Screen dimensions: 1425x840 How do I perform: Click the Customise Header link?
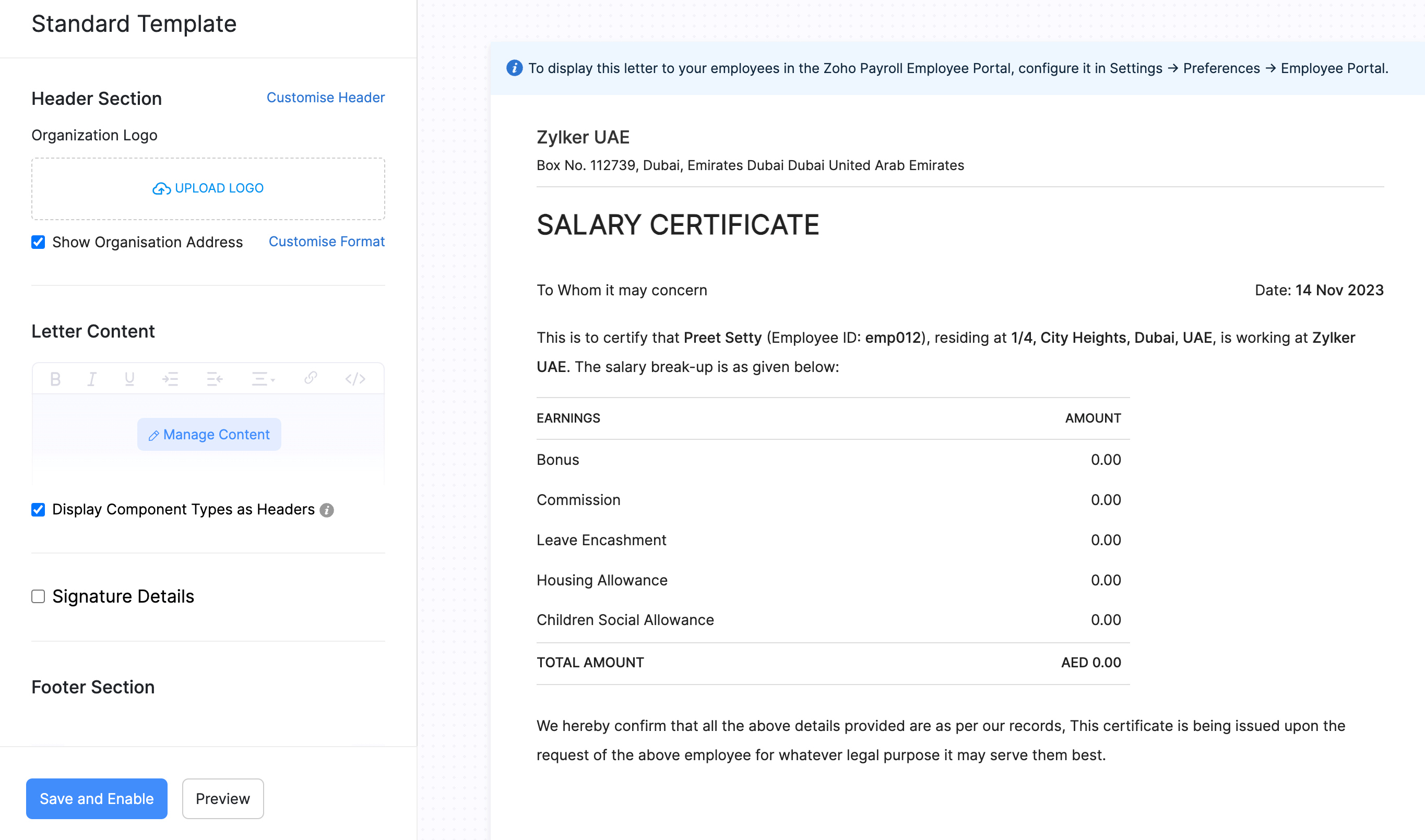(x=326, y=98)
